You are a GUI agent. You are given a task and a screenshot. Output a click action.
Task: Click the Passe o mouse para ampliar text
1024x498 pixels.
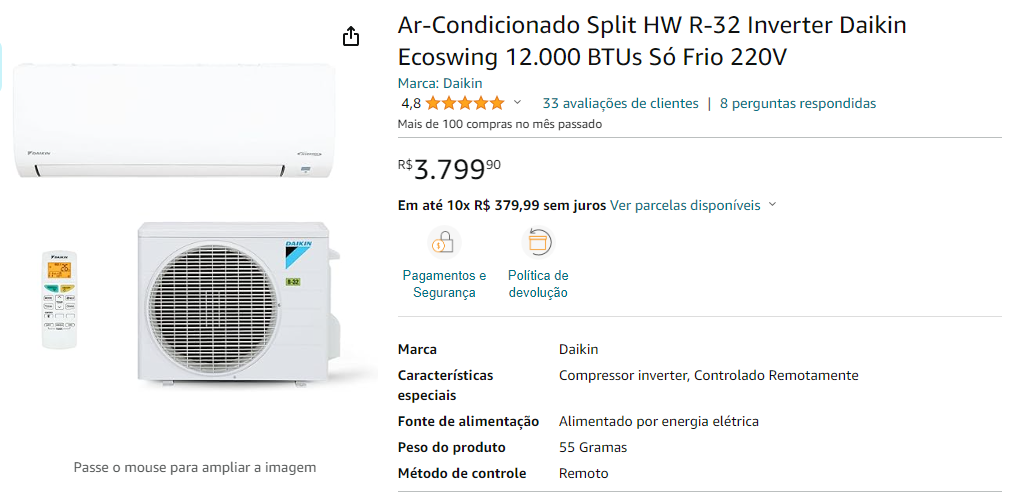(195, 467)
